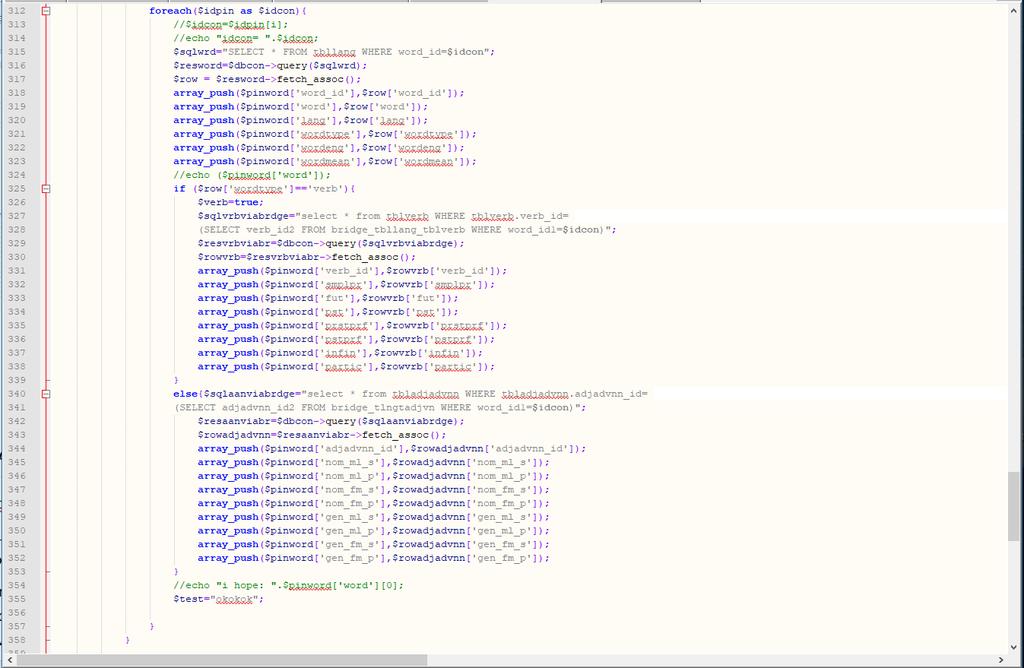Viewport: 1024px width, 668px height.
Task: Click the vertical scrollbar down arrow
Action: (1014, 647)
